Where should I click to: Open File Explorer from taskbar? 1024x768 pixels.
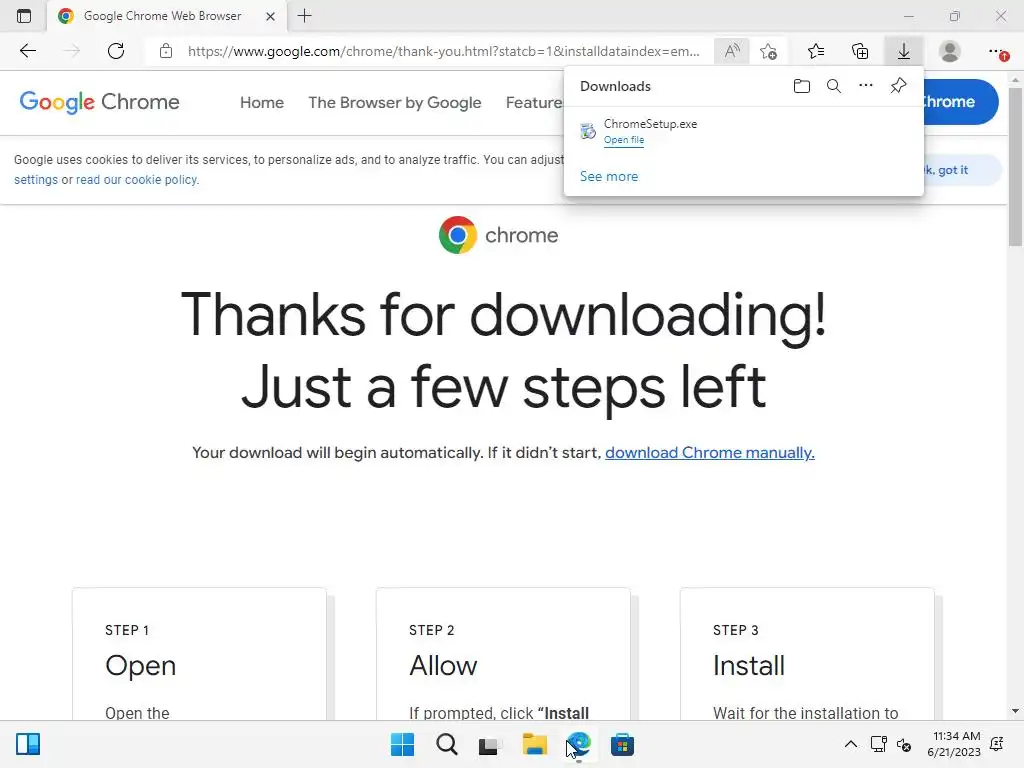pos(534,744)
